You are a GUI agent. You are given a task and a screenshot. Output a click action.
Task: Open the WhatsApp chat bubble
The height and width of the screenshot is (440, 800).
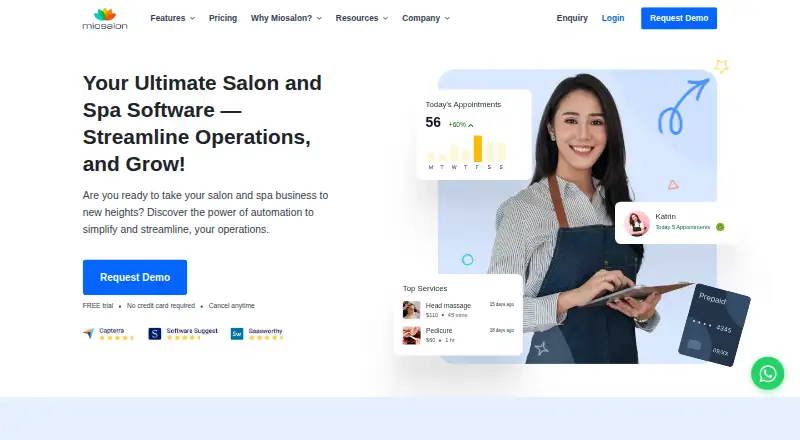point(767,373)
